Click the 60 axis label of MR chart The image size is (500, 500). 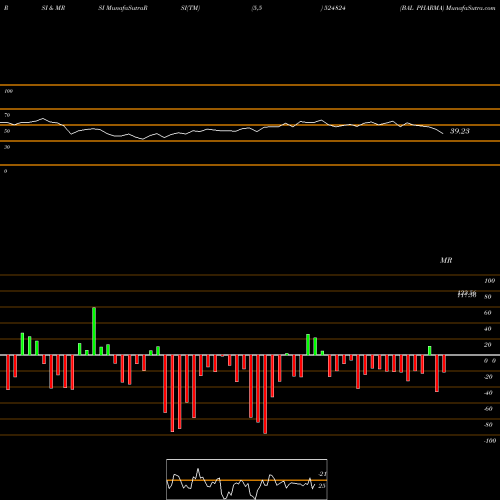tap(487, 313)
